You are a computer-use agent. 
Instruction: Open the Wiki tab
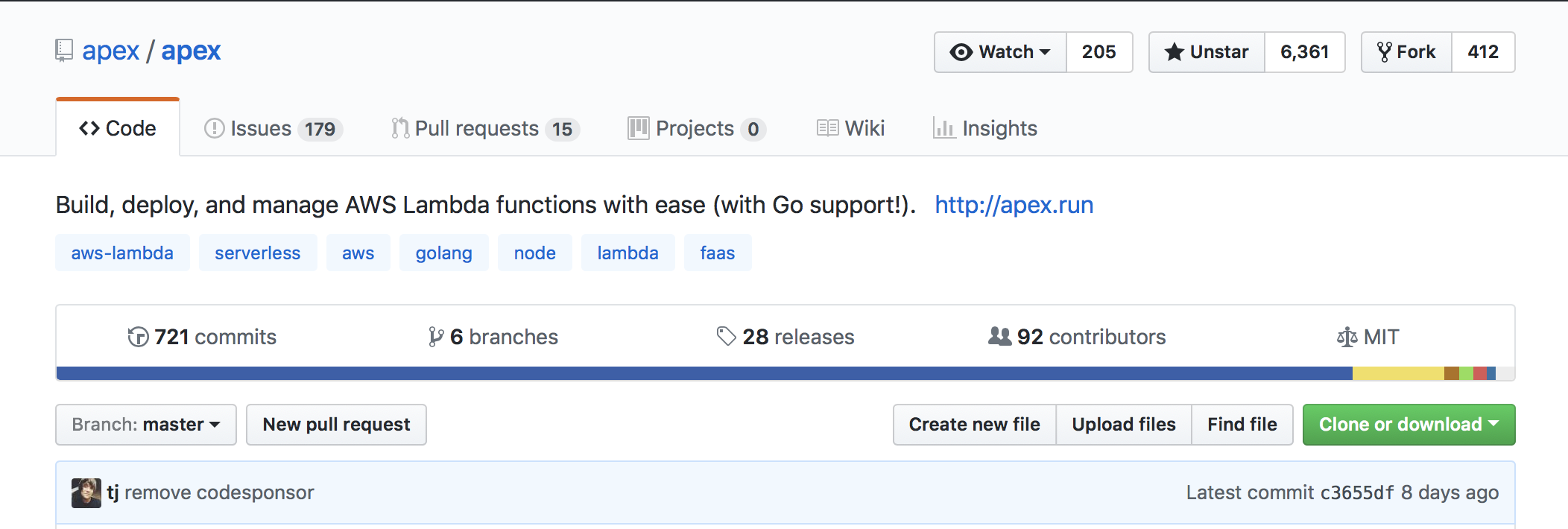click(x=850, y=128)
